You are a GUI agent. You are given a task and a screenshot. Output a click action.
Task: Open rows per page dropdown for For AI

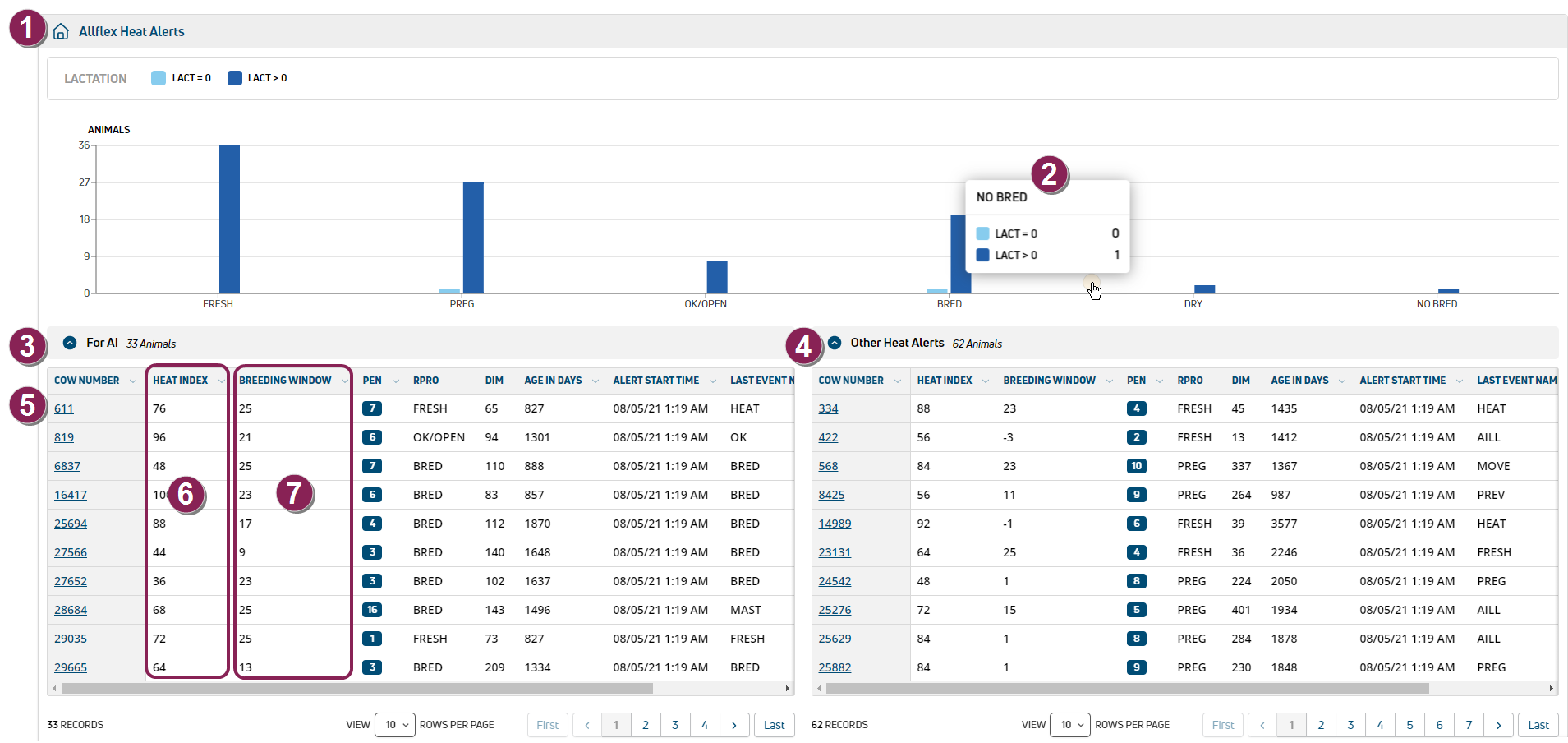(x=395, y=725)
